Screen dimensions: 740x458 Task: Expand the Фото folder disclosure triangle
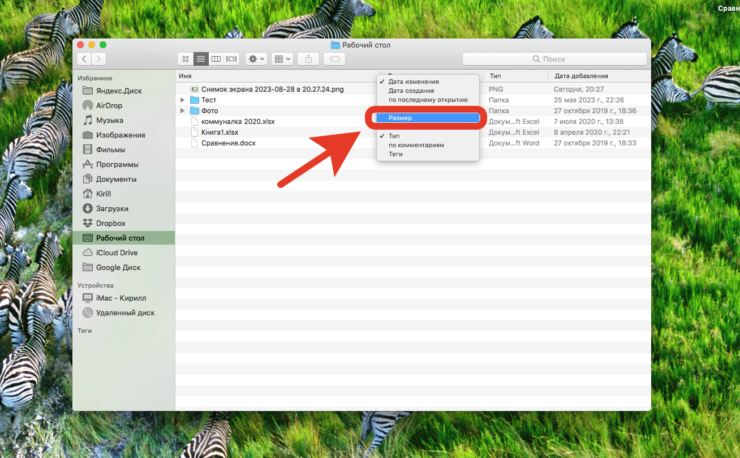[x=182, y=111]
